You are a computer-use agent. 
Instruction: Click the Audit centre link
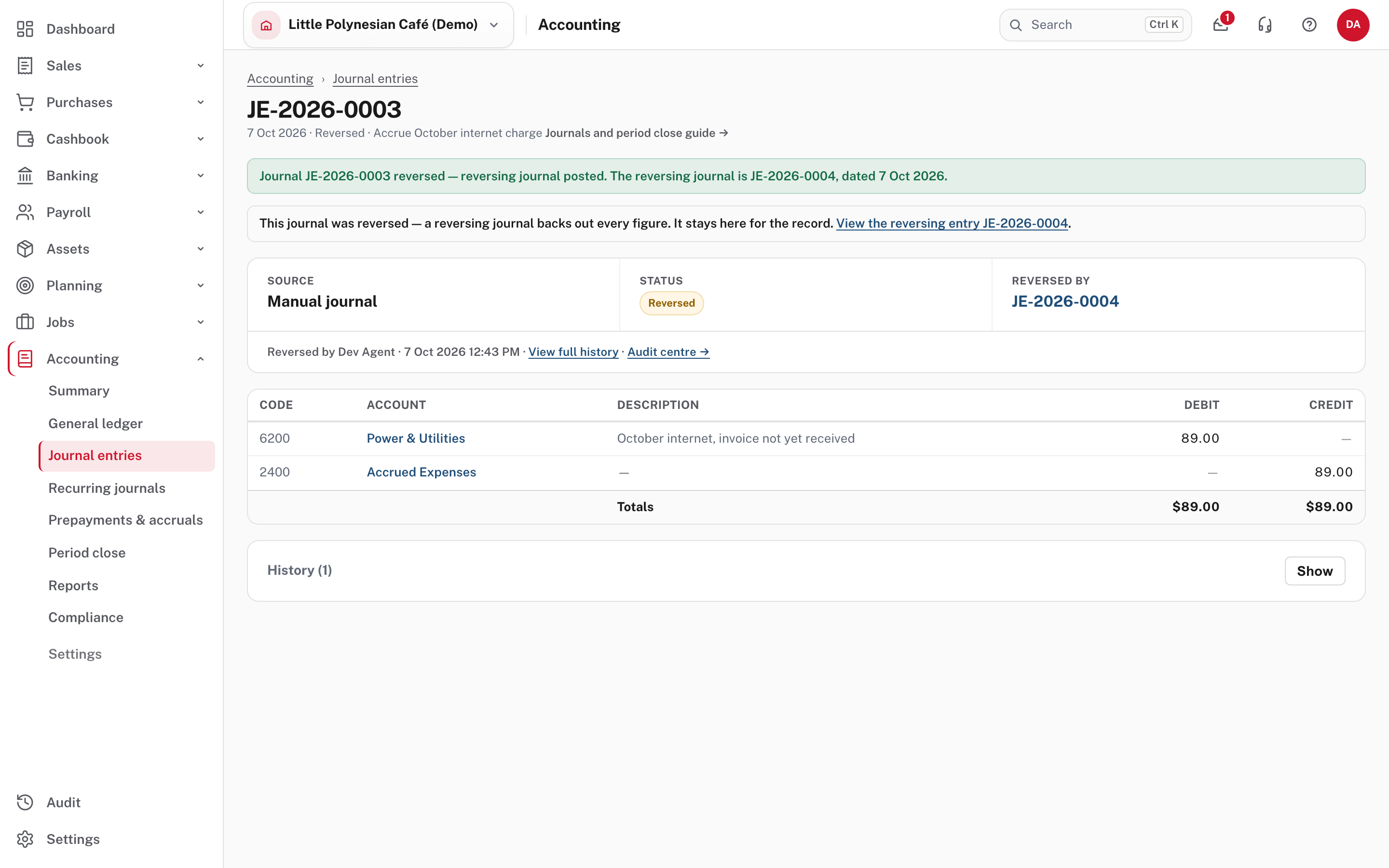click(x=668, y=352)
